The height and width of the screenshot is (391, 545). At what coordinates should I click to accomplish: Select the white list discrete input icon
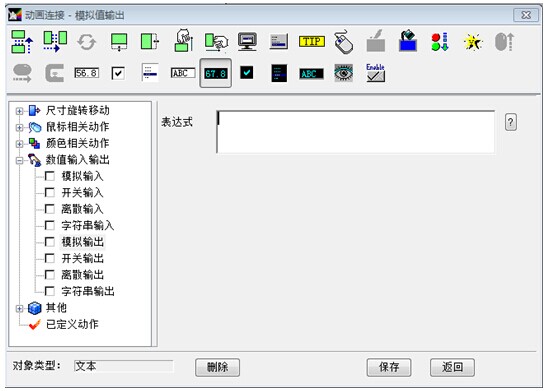tap(150, 73)
